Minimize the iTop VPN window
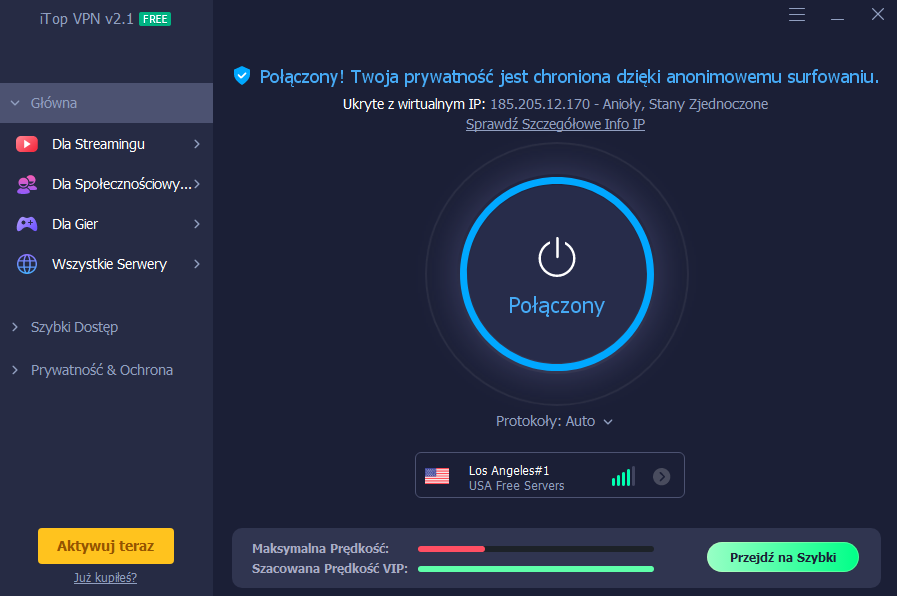 point(837,19)
